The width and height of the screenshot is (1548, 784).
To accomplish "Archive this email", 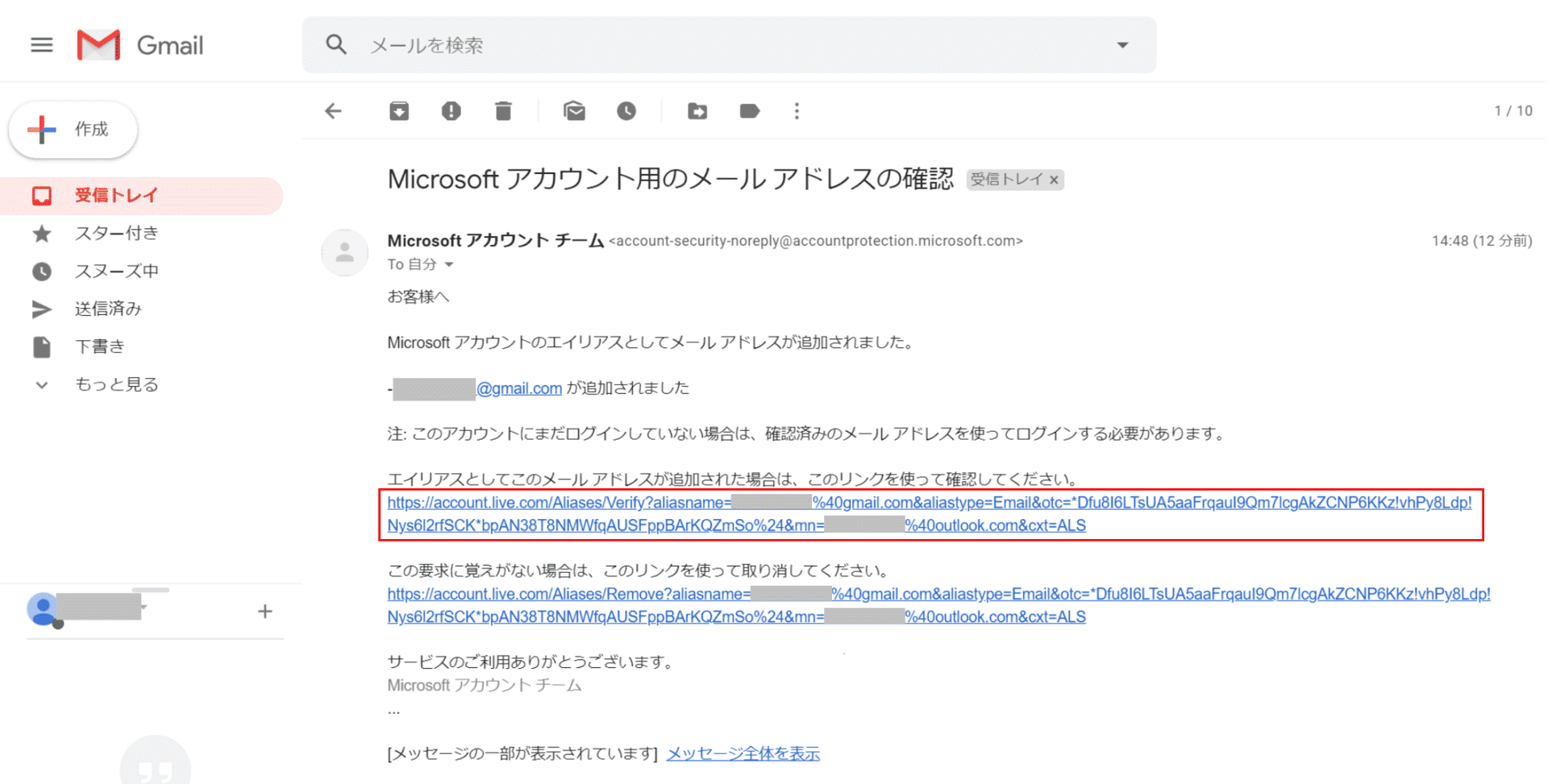I will (x=399, y=111).
